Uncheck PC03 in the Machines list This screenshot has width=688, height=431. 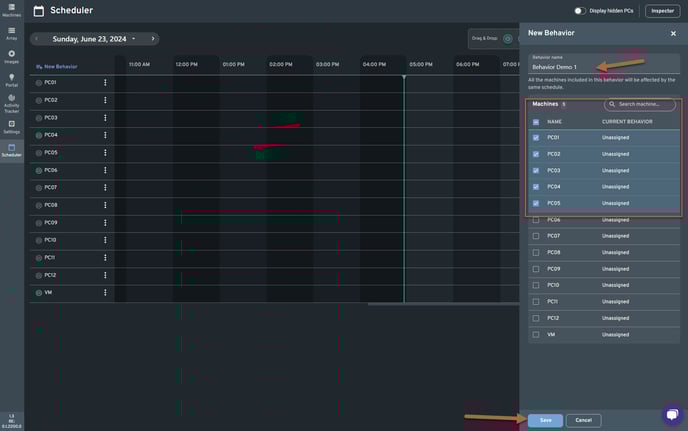coord(536,170)
